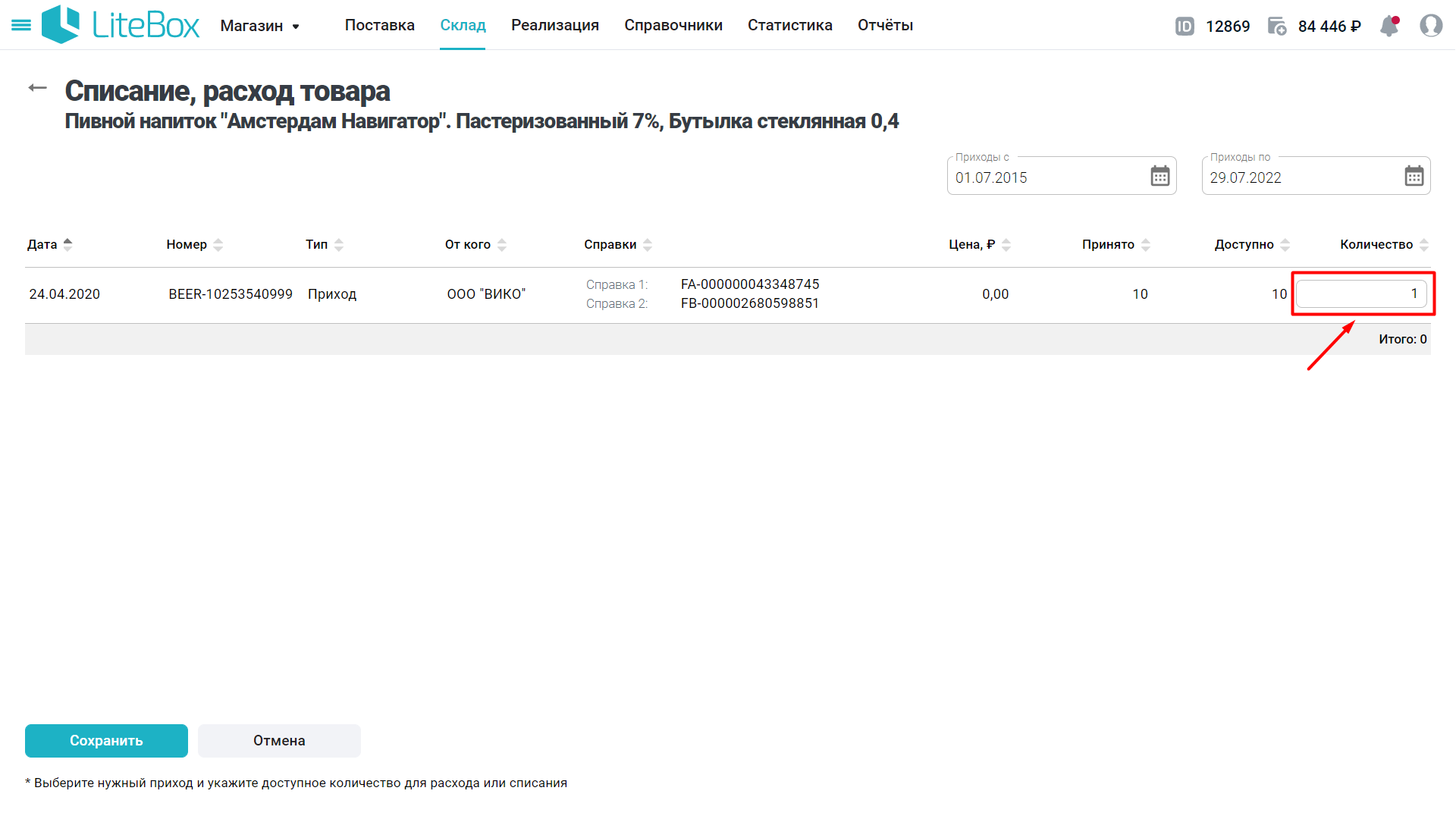Click the Приход type cell
Screen dimensions: 1456x819
click(332, 293)
